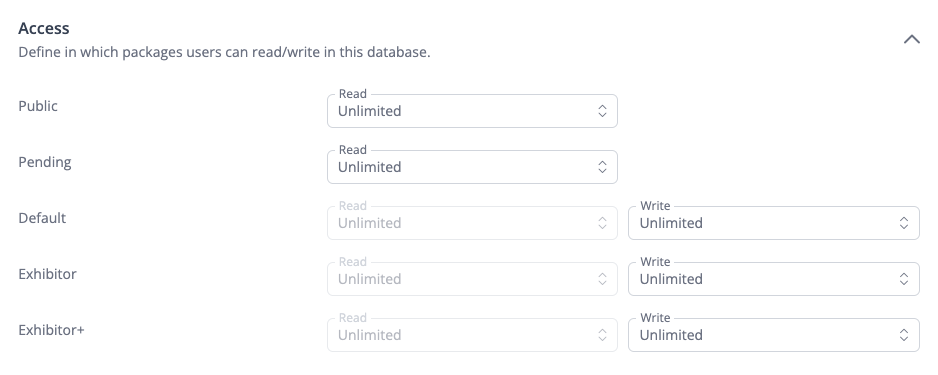Click the up-down arrows in Exhibitor+ Write
This screenshot has width=938, height=375.
click(904, 335)
